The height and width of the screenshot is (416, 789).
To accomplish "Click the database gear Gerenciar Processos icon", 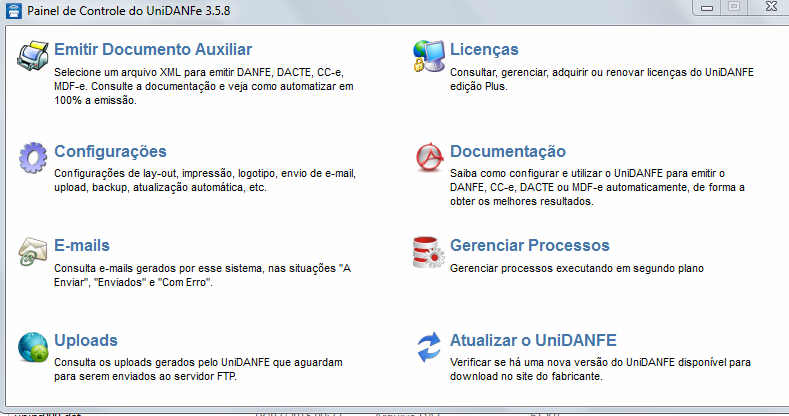I will coord(429,252).
